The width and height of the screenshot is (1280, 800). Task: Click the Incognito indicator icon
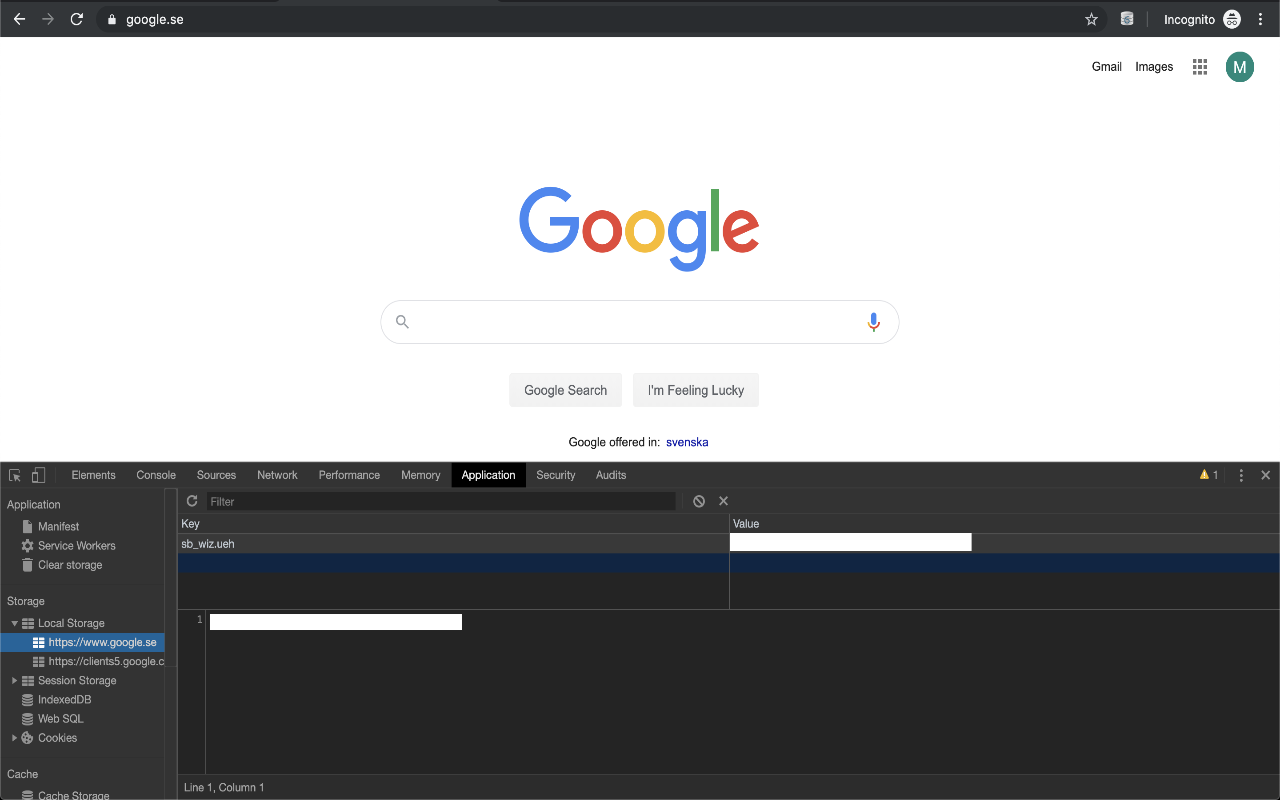(x=1232, y=19)
